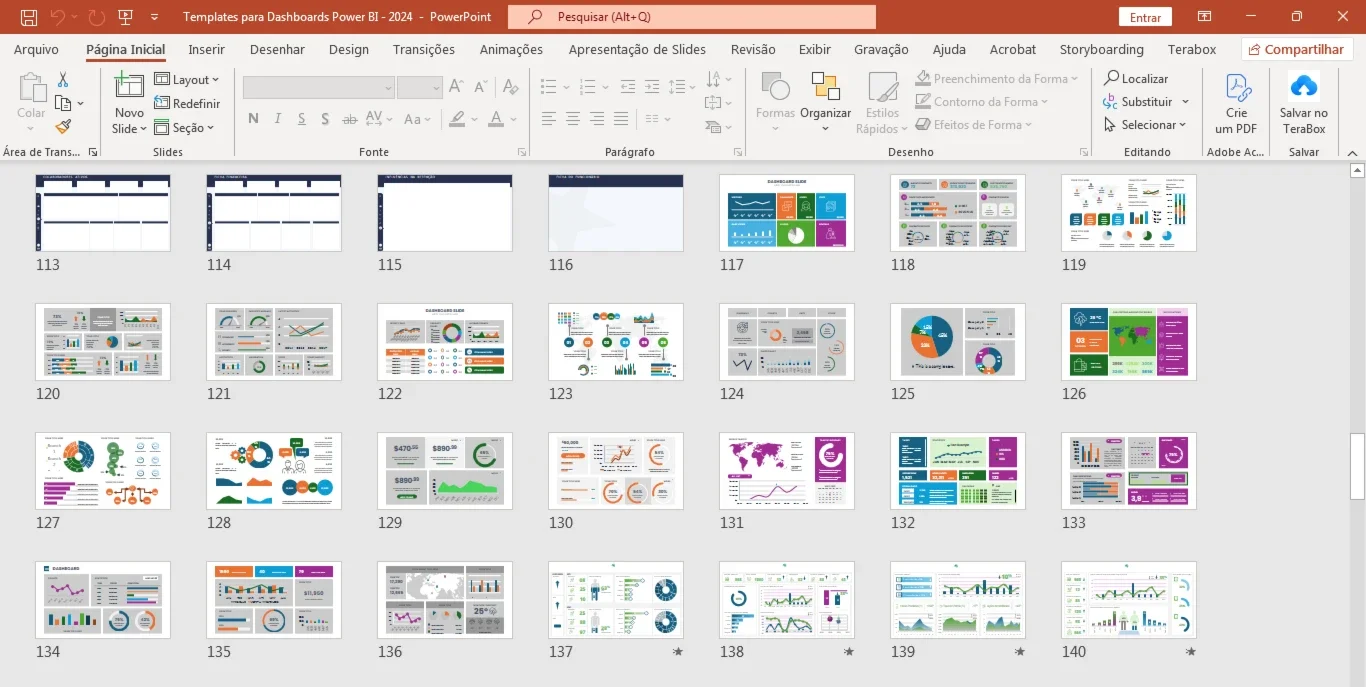Open the font name combo box

click(x=319, y=88)
